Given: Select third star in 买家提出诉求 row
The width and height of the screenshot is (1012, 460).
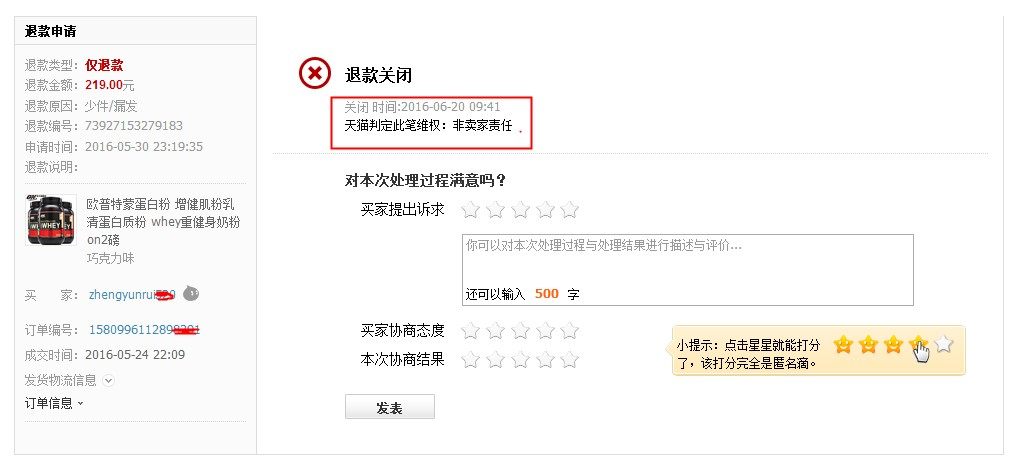Looking at the screenshot, I should (x=520, y=210).
